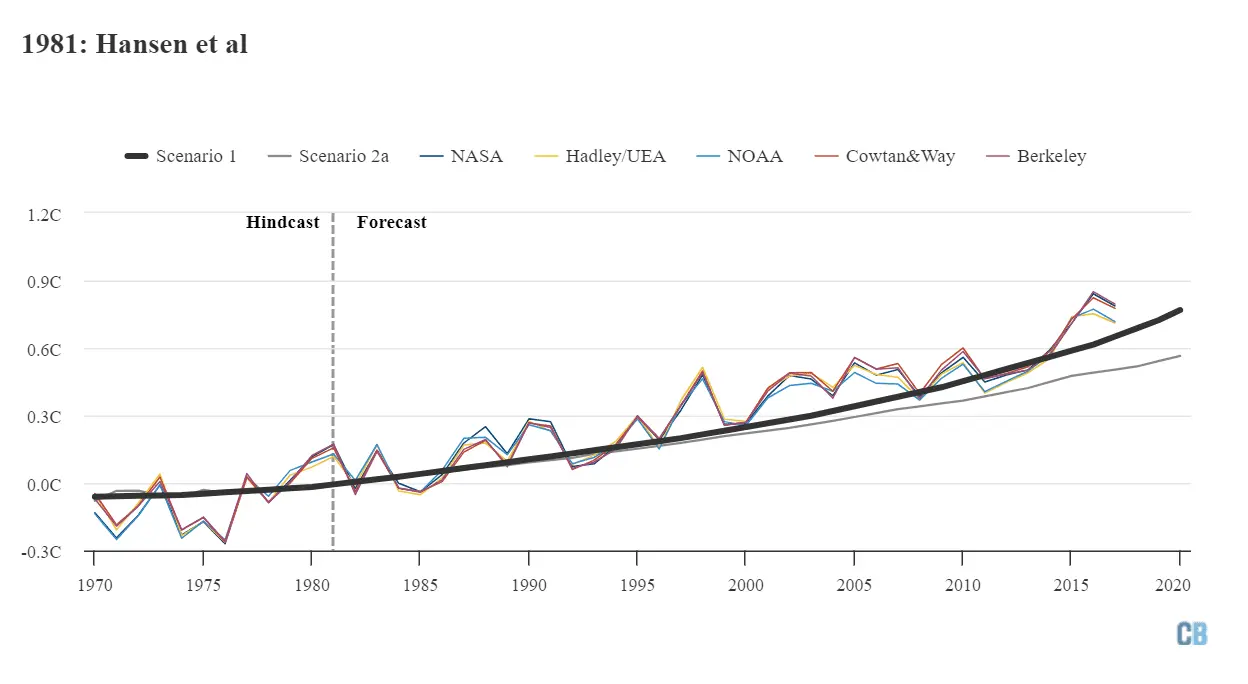Click the Hindcast annotation label
This screenshot has height=684, width=1248.
(282, 222)
